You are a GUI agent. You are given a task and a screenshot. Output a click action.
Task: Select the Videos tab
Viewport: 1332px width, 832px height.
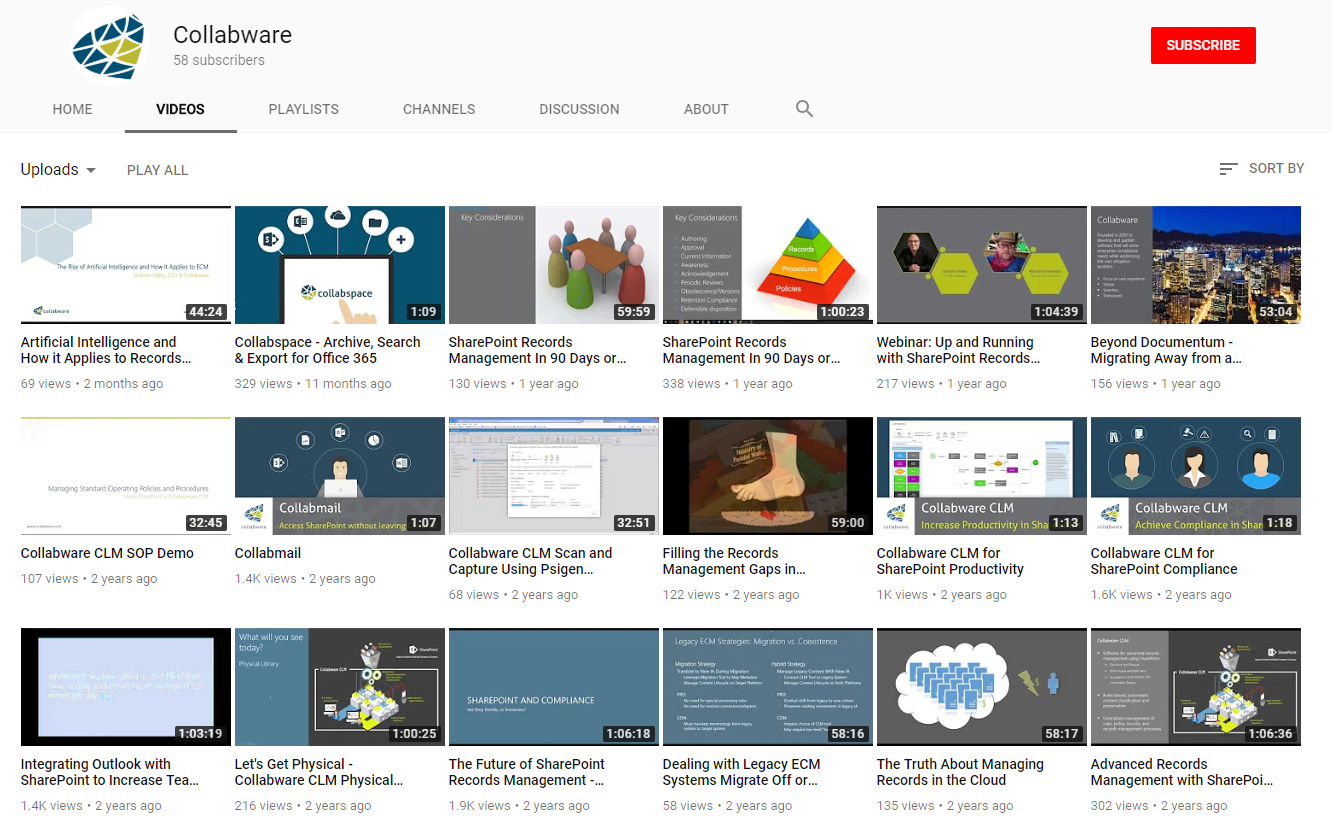point(181,109)
